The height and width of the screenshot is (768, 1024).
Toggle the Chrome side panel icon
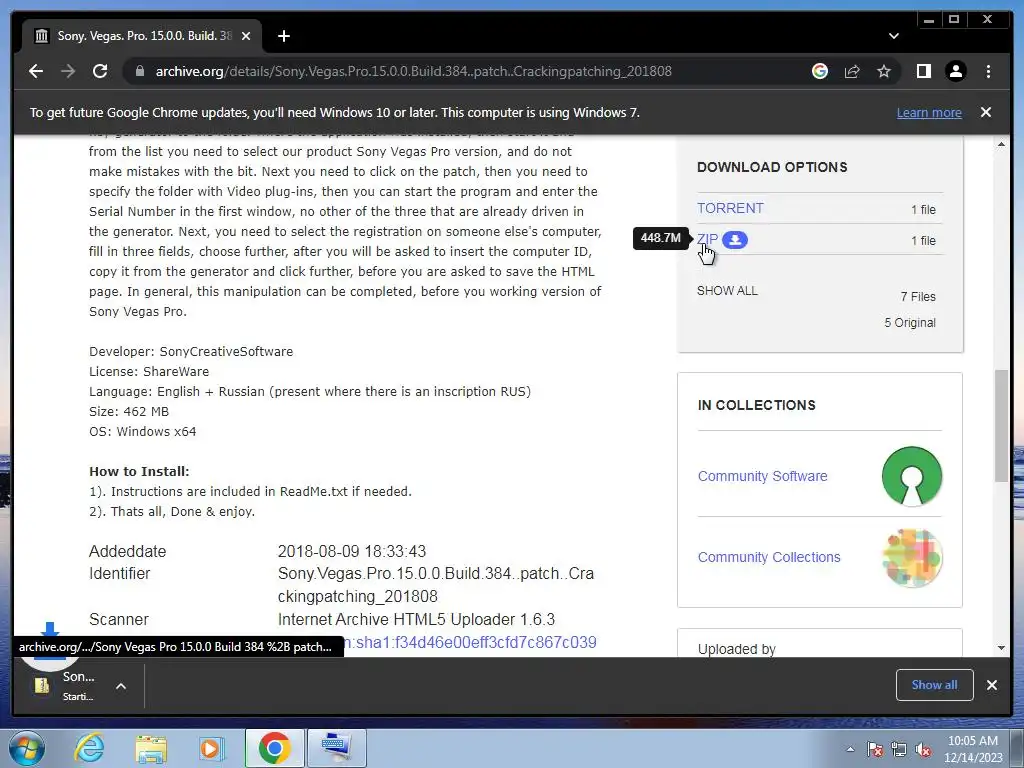pos(923,71)
